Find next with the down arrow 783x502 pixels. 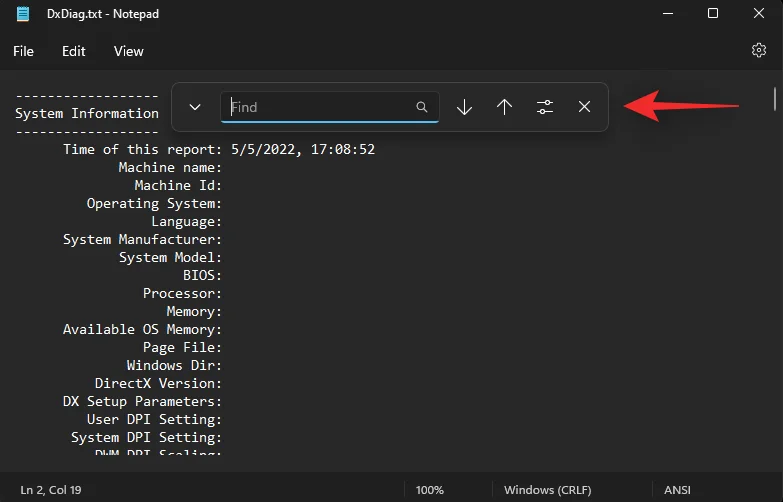point(464,107)
